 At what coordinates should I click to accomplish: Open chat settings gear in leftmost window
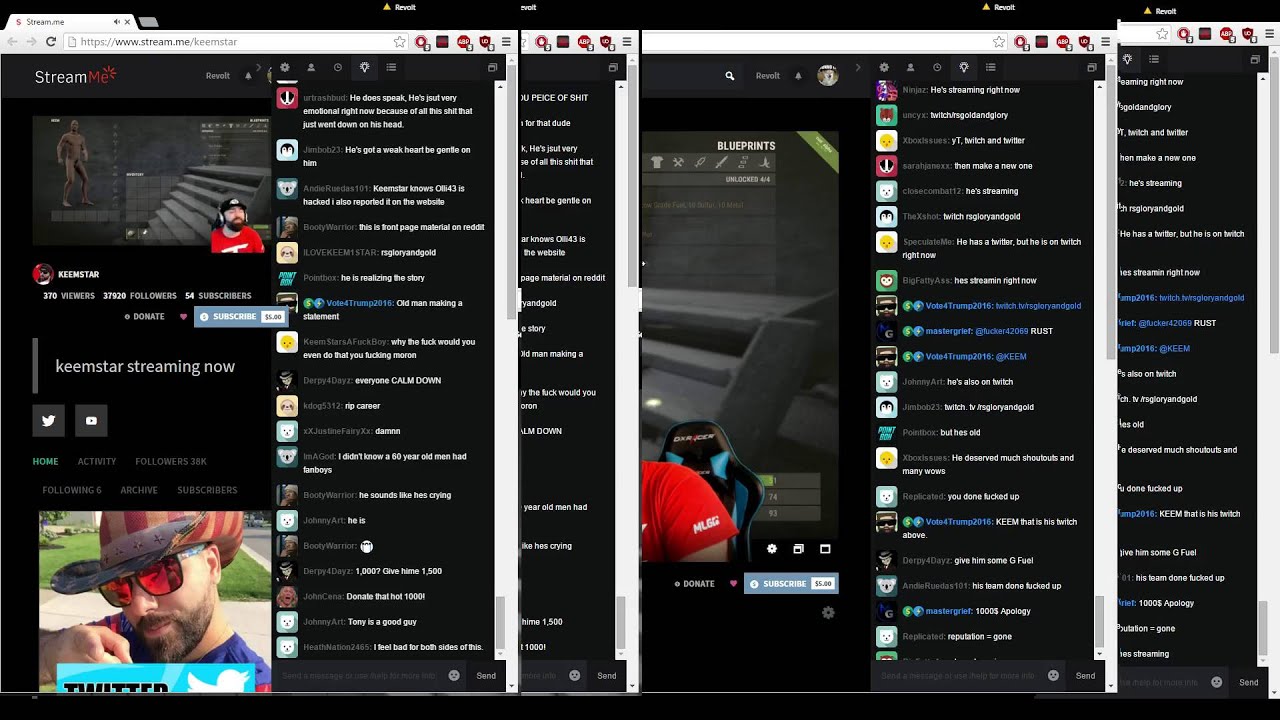pyautogui.click(x=285, y=68)
